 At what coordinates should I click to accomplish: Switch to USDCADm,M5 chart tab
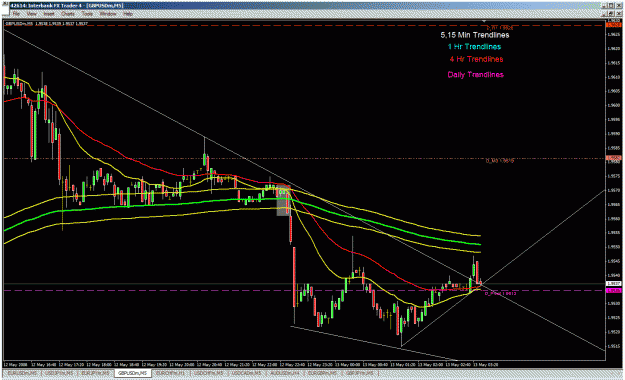[246, 373]
